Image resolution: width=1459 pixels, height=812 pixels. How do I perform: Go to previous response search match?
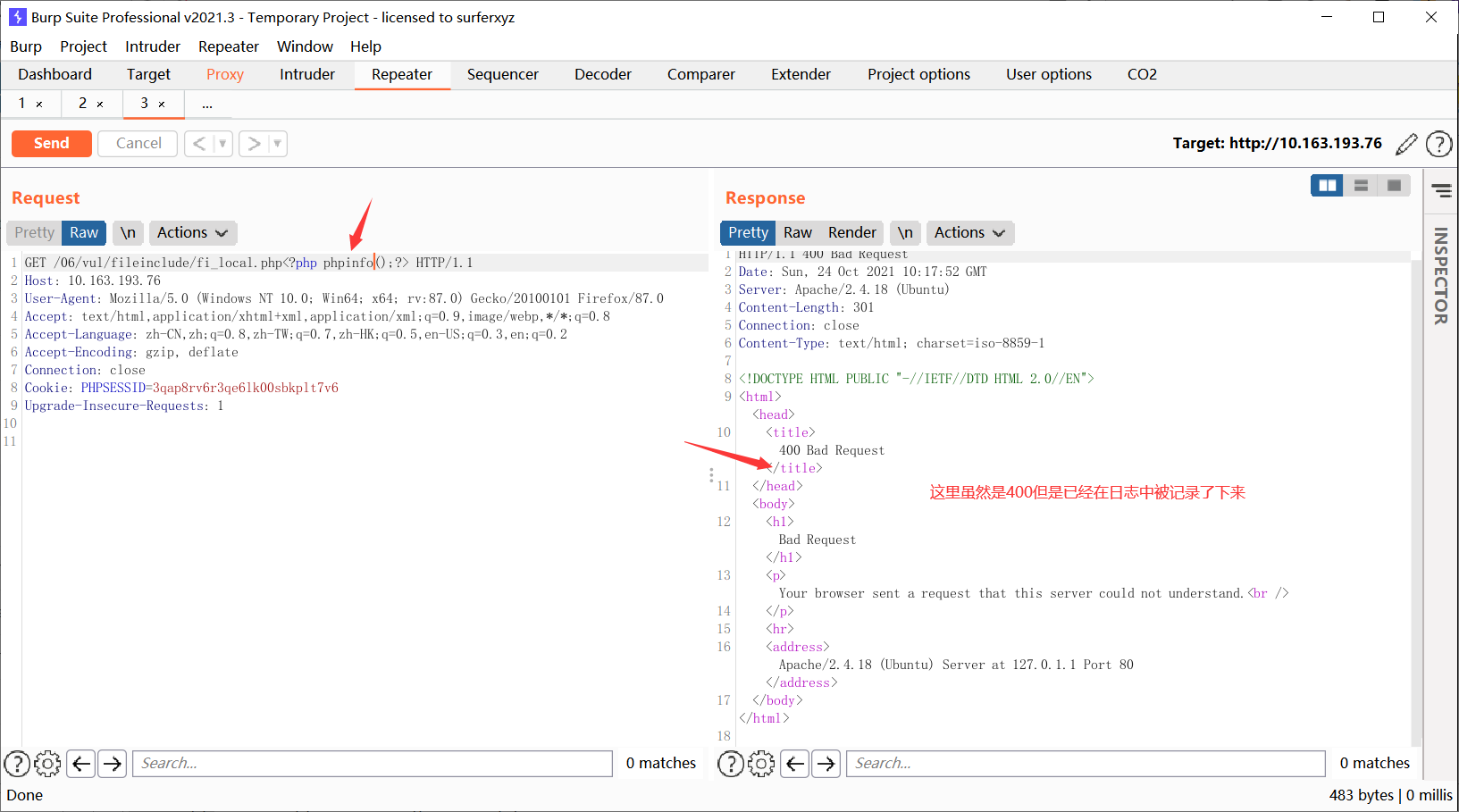click(795, 764)
